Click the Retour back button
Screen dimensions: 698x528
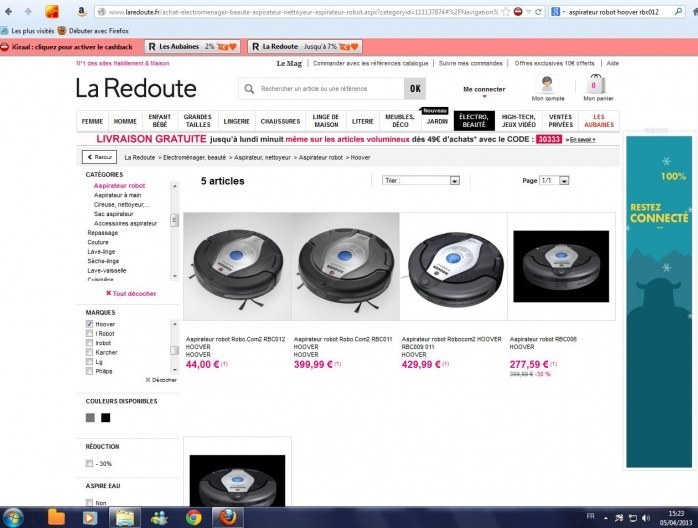99,157
